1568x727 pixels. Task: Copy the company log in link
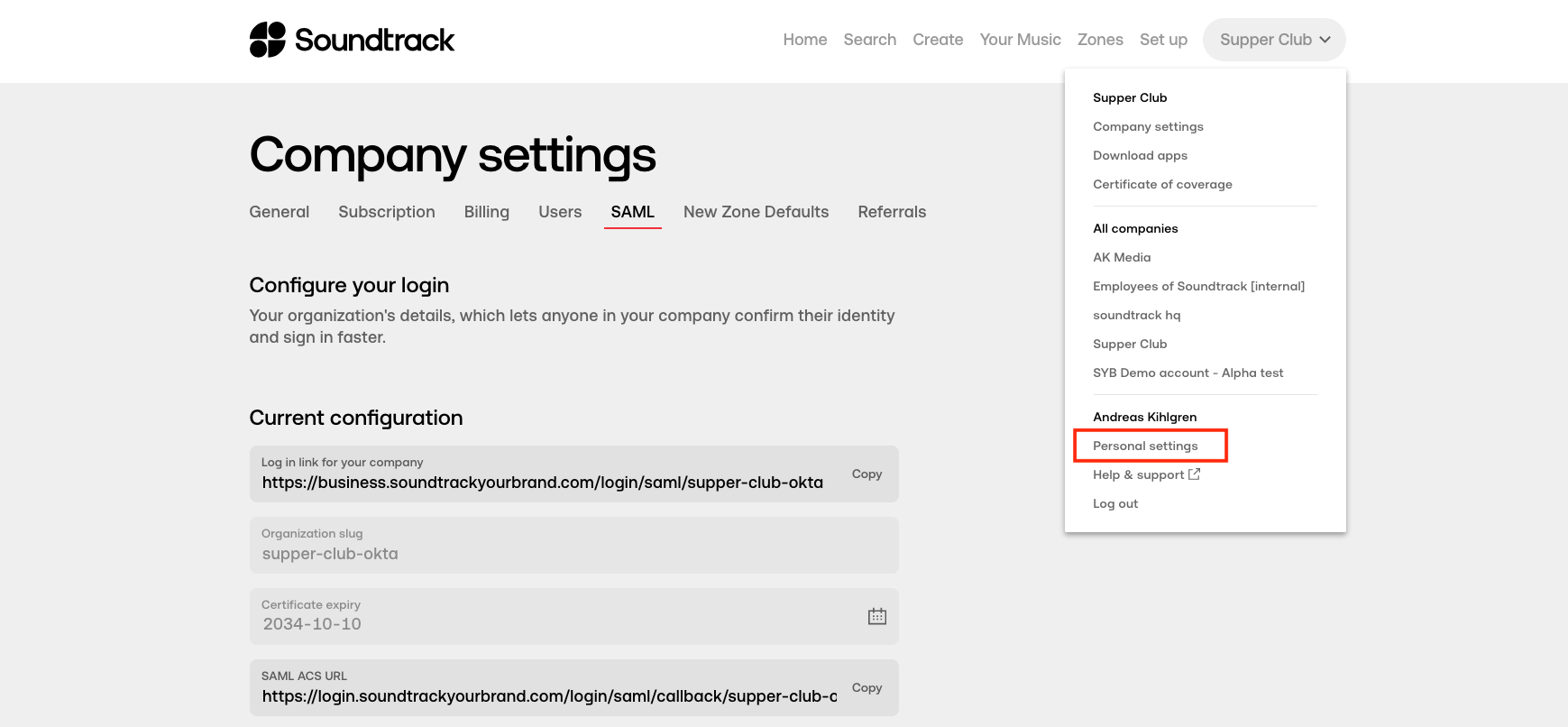(867, 474)
